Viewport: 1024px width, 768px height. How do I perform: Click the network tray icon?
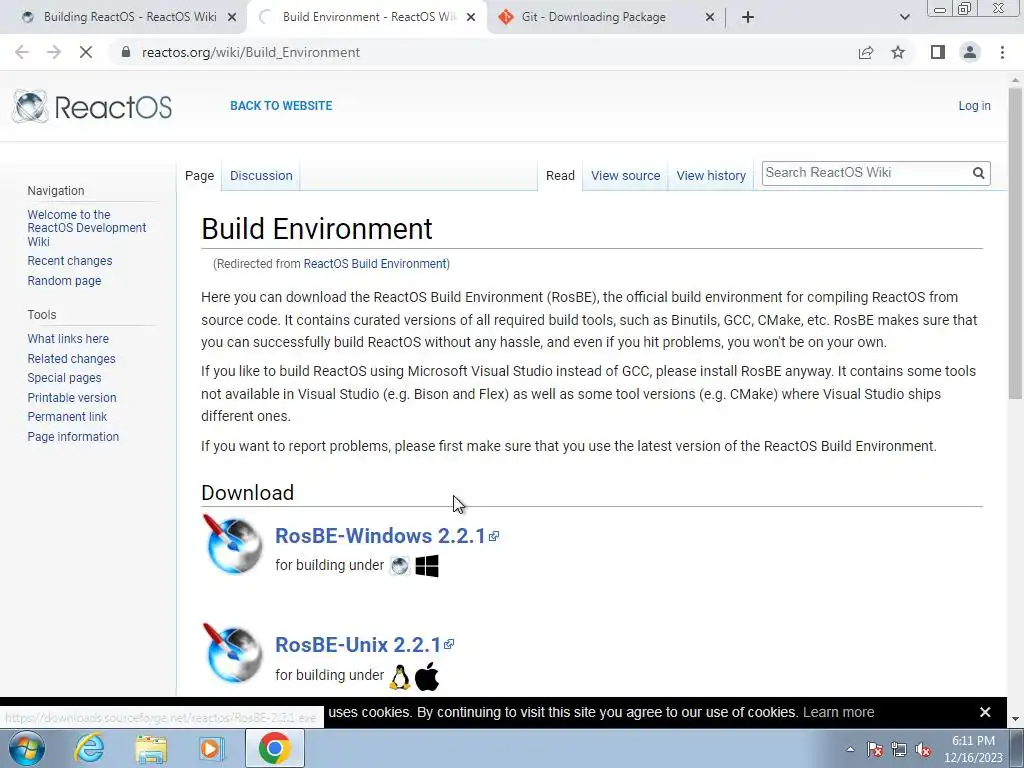click(x=899, y=750)
